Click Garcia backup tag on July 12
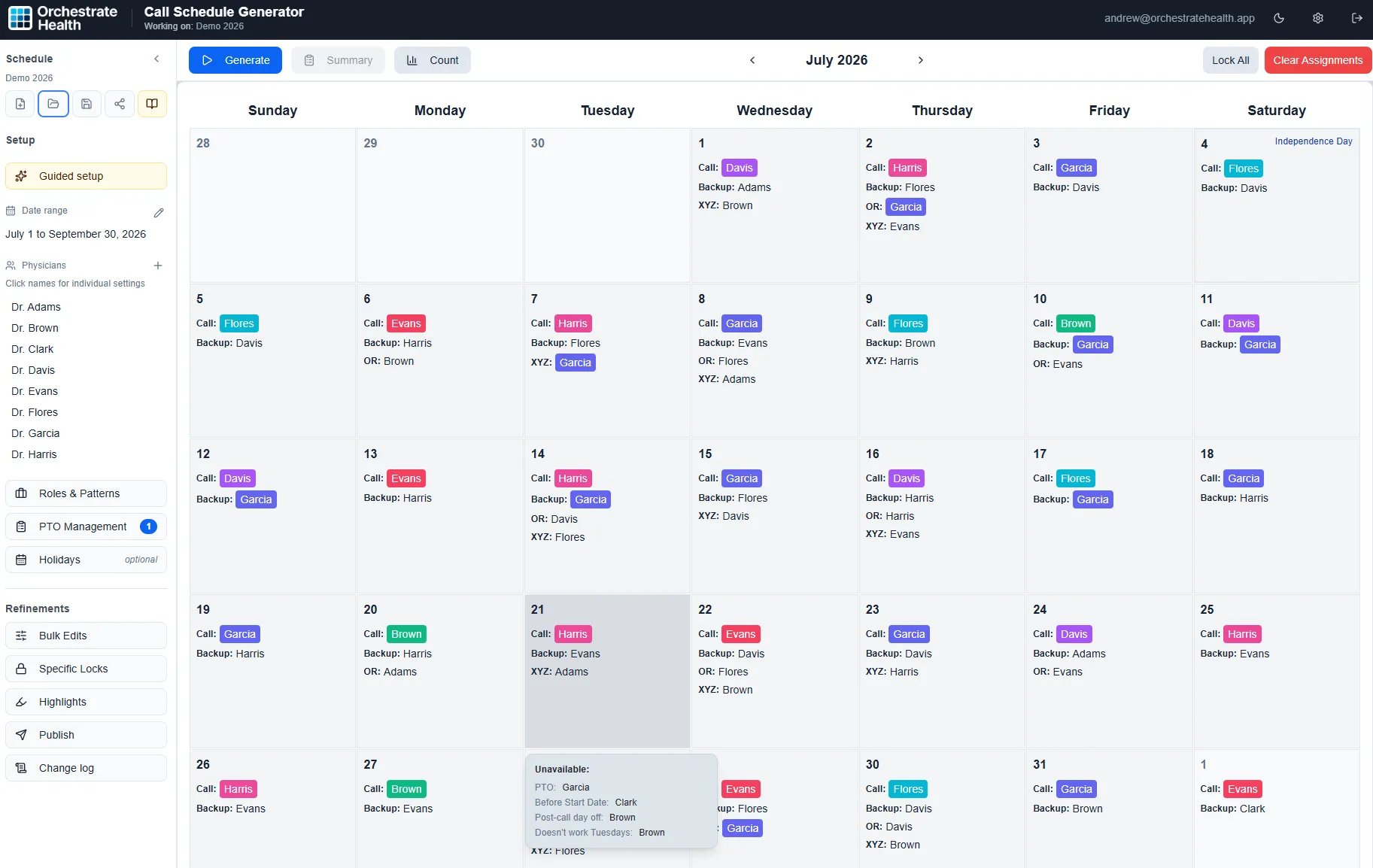The image size is (1373, 868). [x=256, y=499]
